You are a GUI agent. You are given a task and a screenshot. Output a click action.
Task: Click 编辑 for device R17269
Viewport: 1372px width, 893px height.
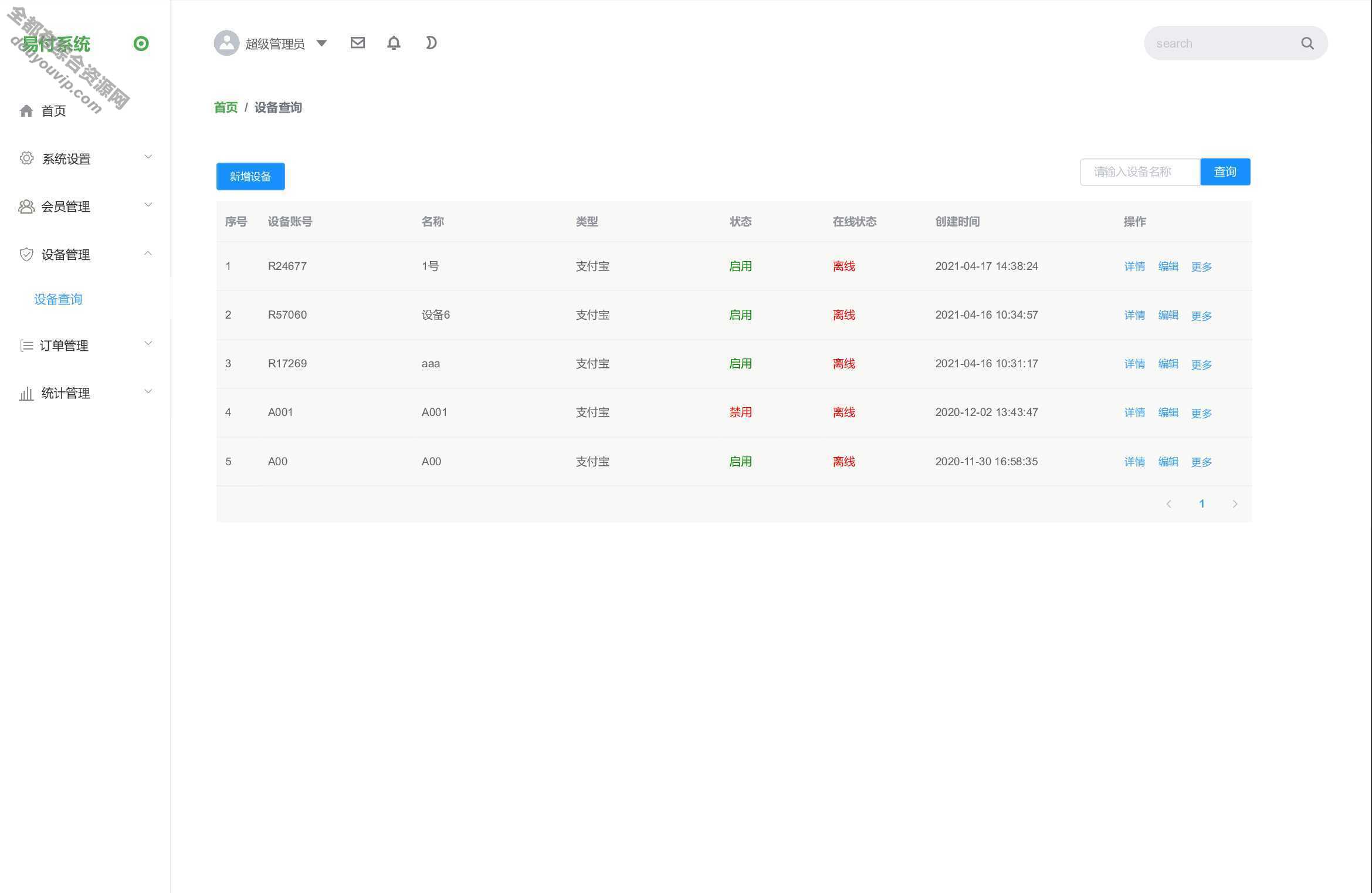click(x=1168, y=364)
